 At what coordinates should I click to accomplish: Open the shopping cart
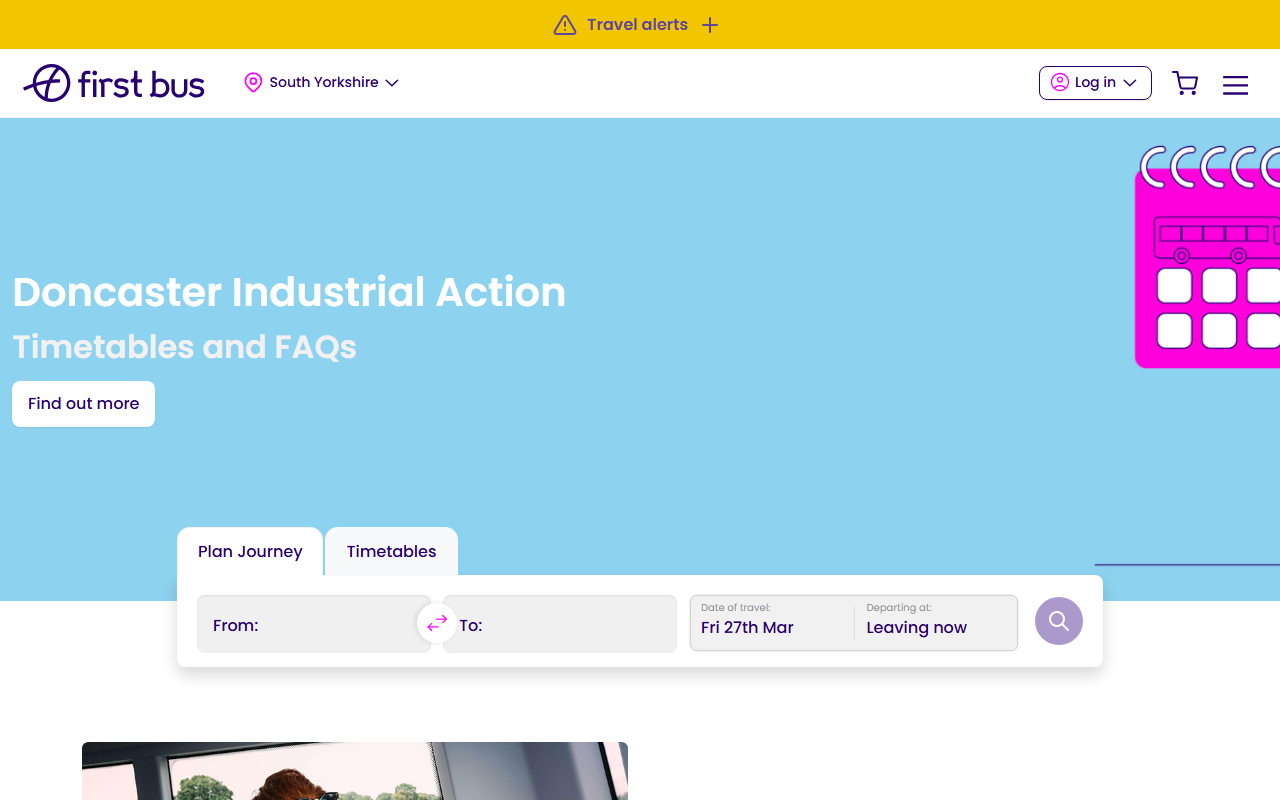click(x=1185, y=83)
